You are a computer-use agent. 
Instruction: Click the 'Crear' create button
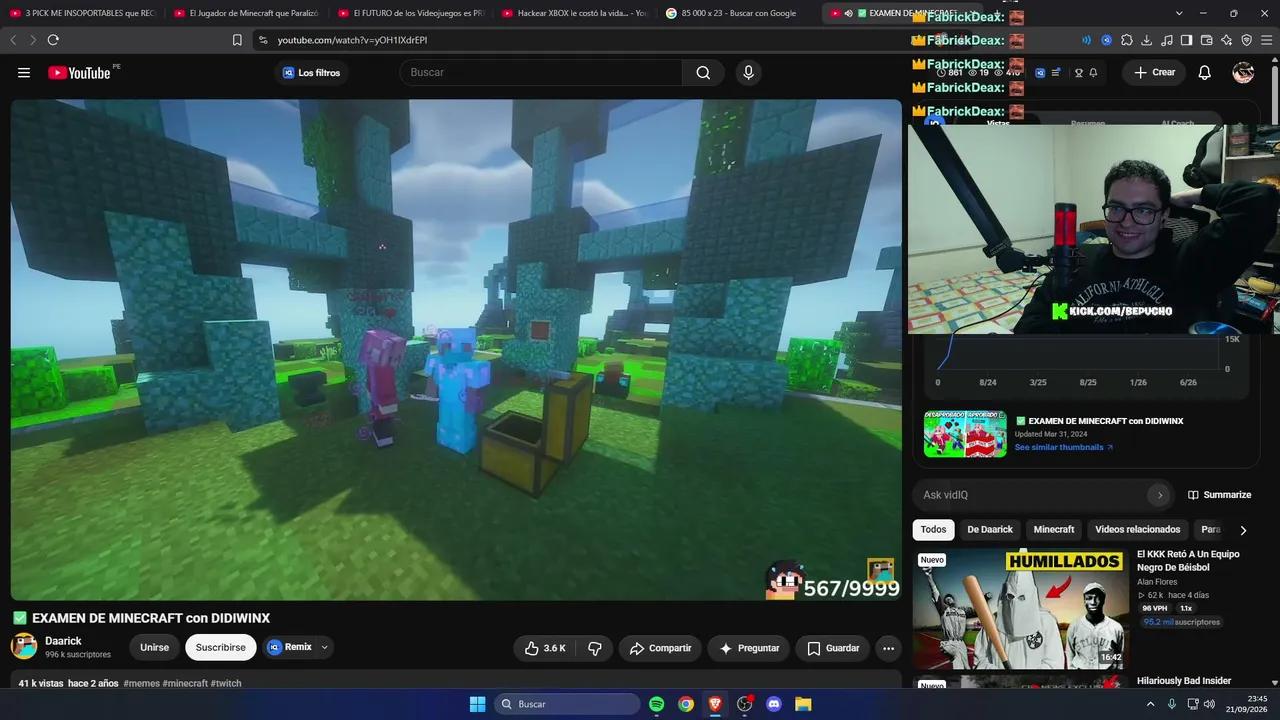(1154, 72)
